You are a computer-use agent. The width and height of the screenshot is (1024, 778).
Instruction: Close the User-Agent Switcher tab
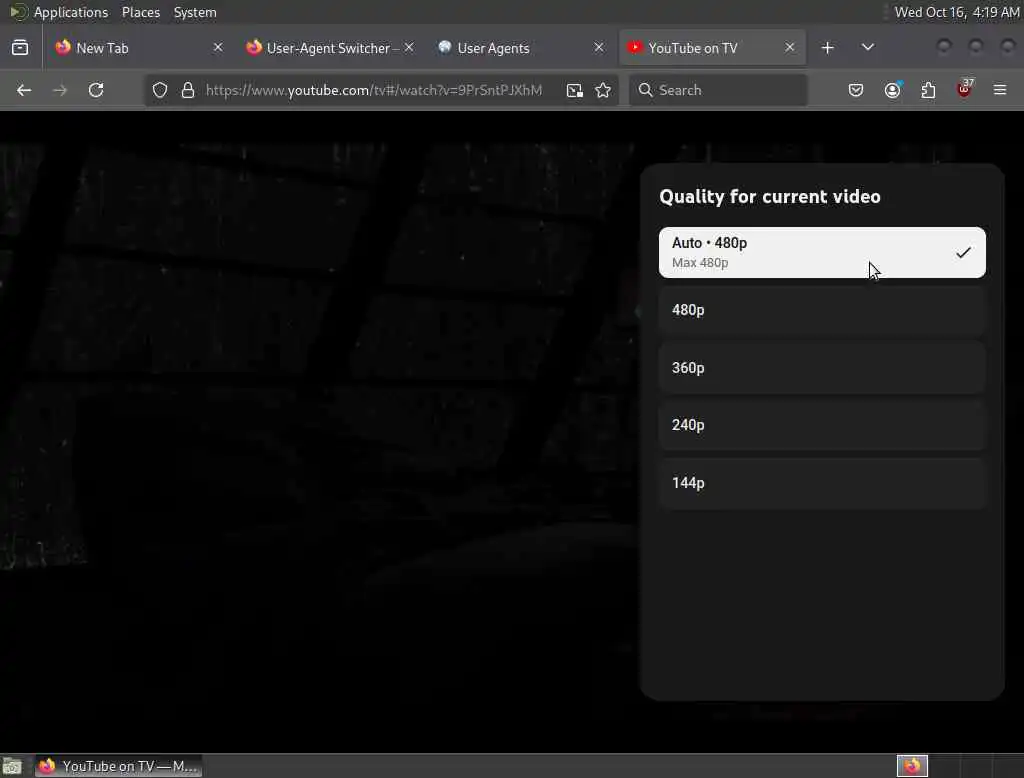[409, 48]
